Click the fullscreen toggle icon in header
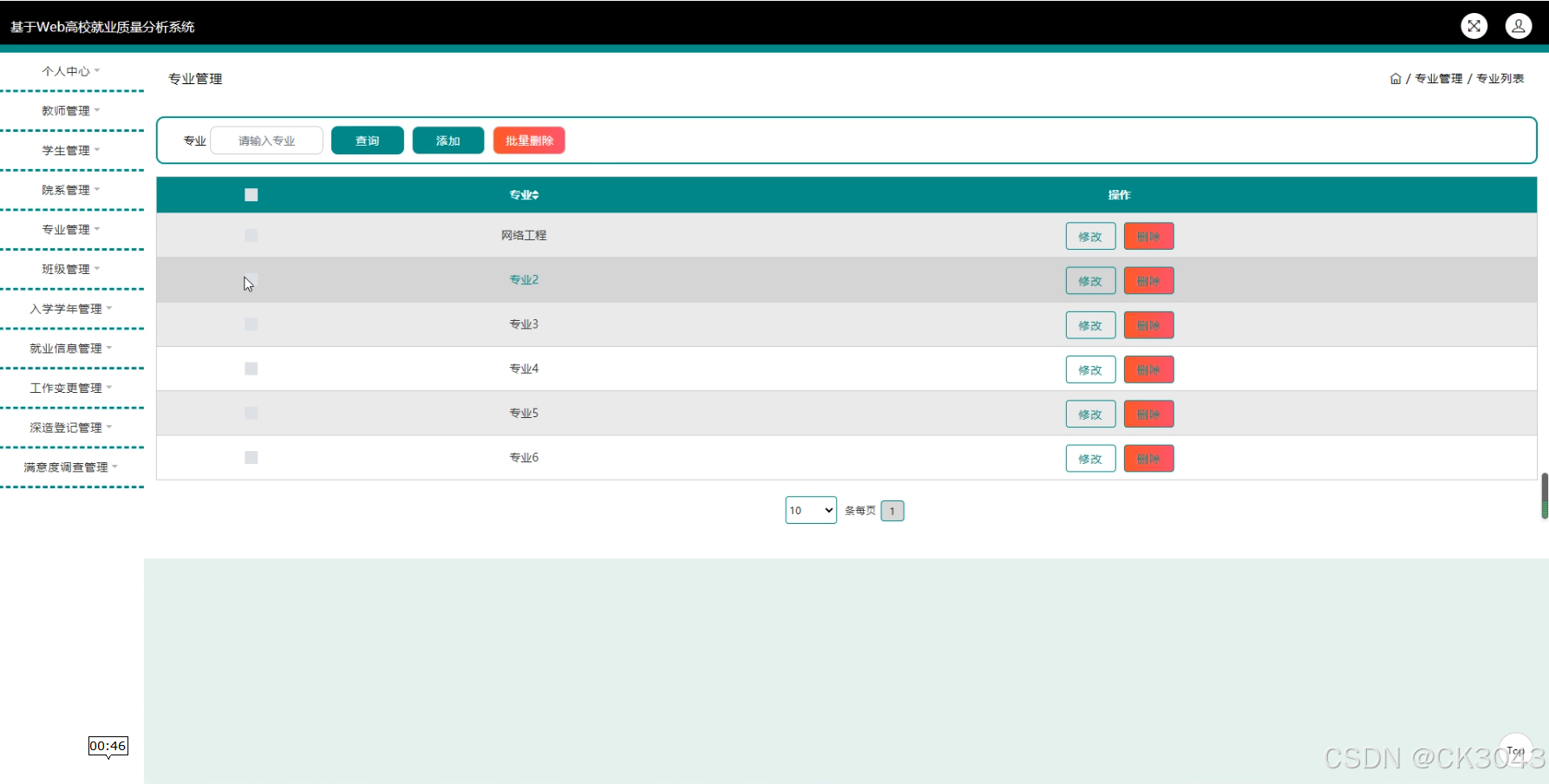Image resolution: width=1549 pixels, height=784 pixels. [x=1474, y=26]
